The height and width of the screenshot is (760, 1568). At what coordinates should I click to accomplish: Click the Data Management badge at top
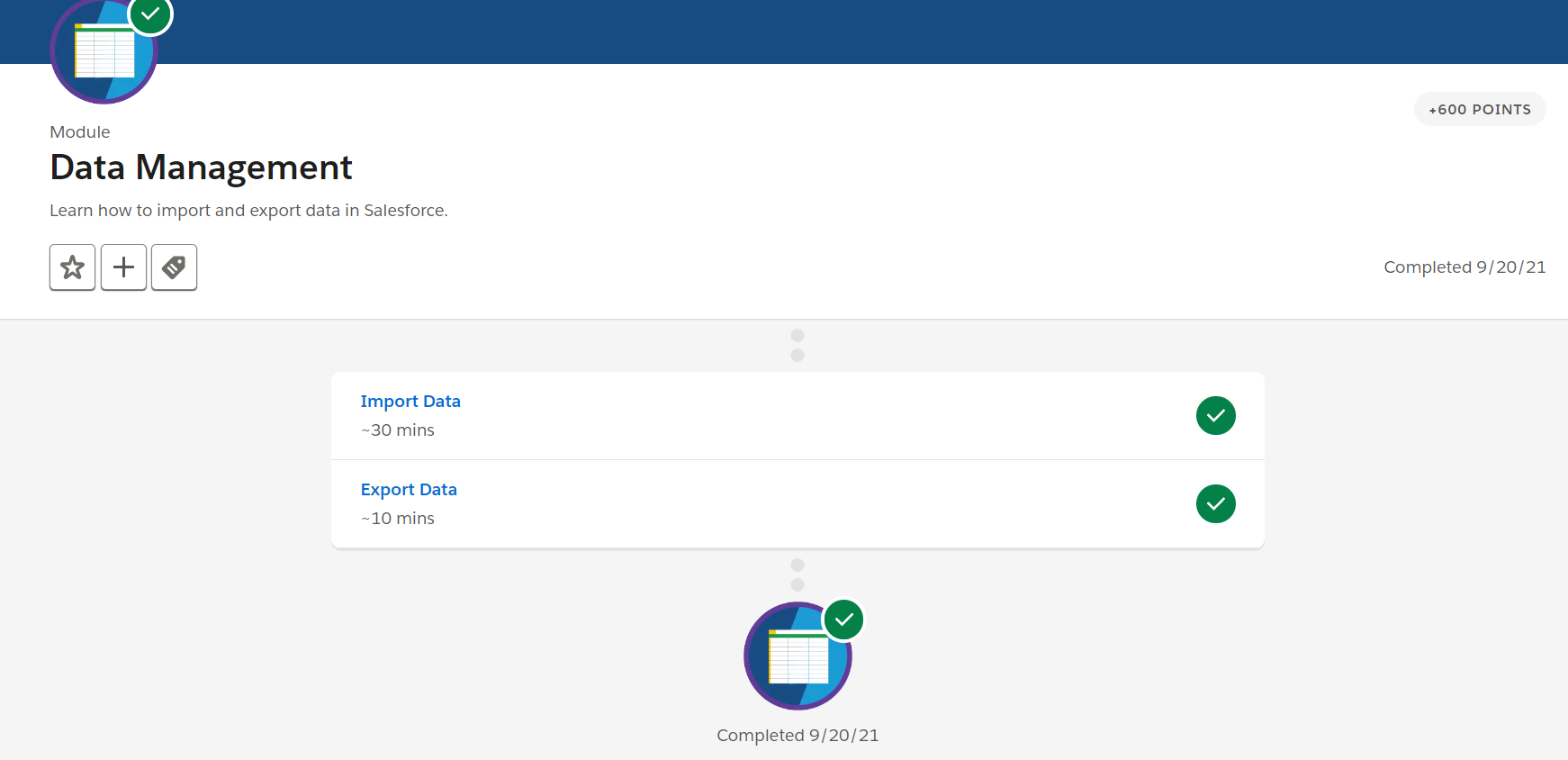point(104,50)
